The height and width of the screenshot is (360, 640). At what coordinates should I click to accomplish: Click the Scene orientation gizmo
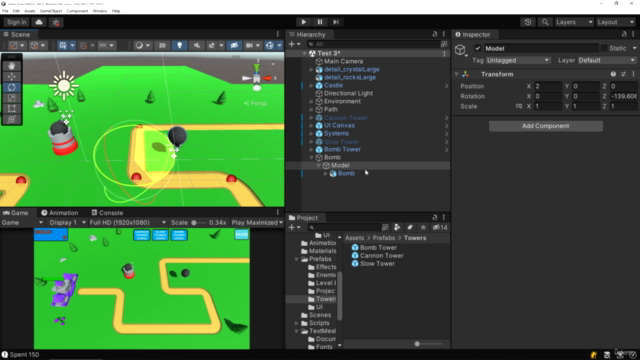pos(257,77)
